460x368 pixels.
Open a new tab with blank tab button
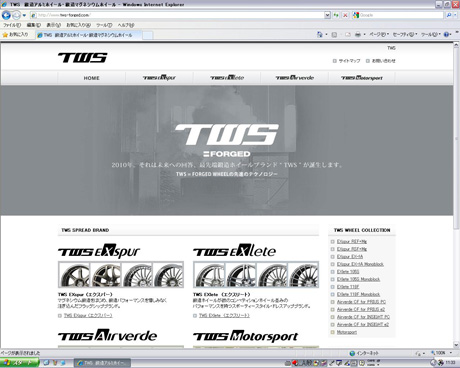[x=148, y=35]
